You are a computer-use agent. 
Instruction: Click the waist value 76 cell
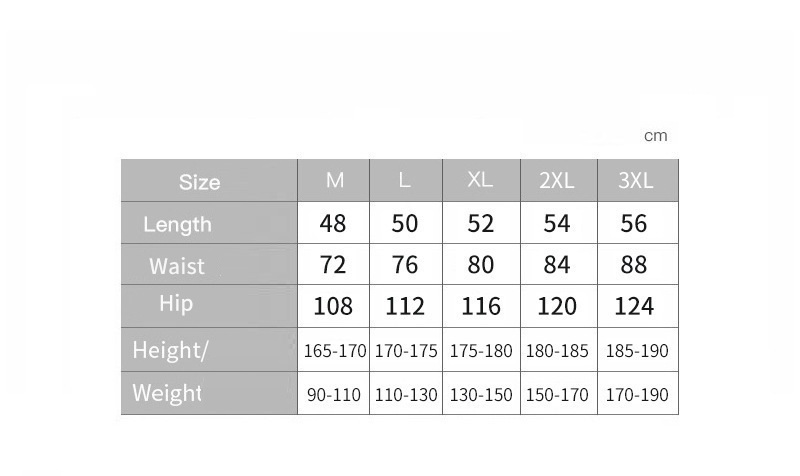click(x=405, y=265)
